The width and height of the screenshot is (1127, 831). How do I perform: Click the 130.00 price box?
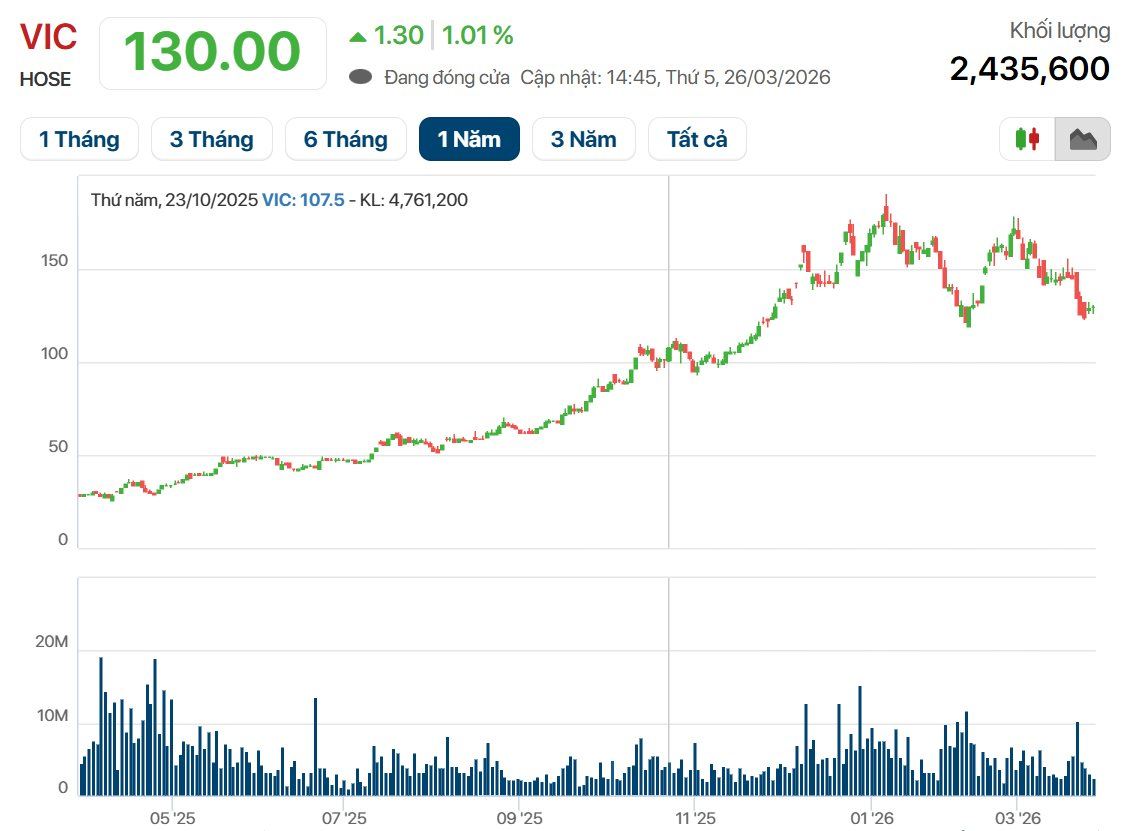(212, 52)
